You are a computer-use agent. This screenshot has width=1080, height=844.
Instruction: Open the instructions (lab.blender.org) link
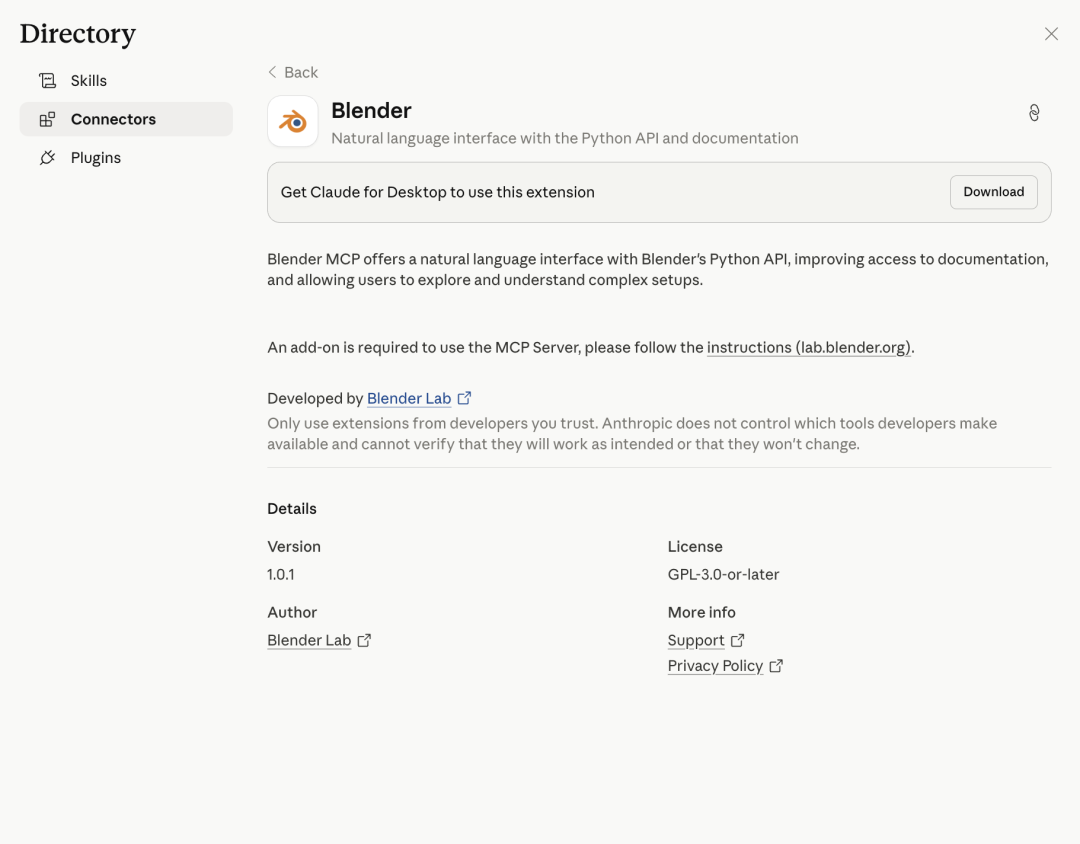[809, 348]
